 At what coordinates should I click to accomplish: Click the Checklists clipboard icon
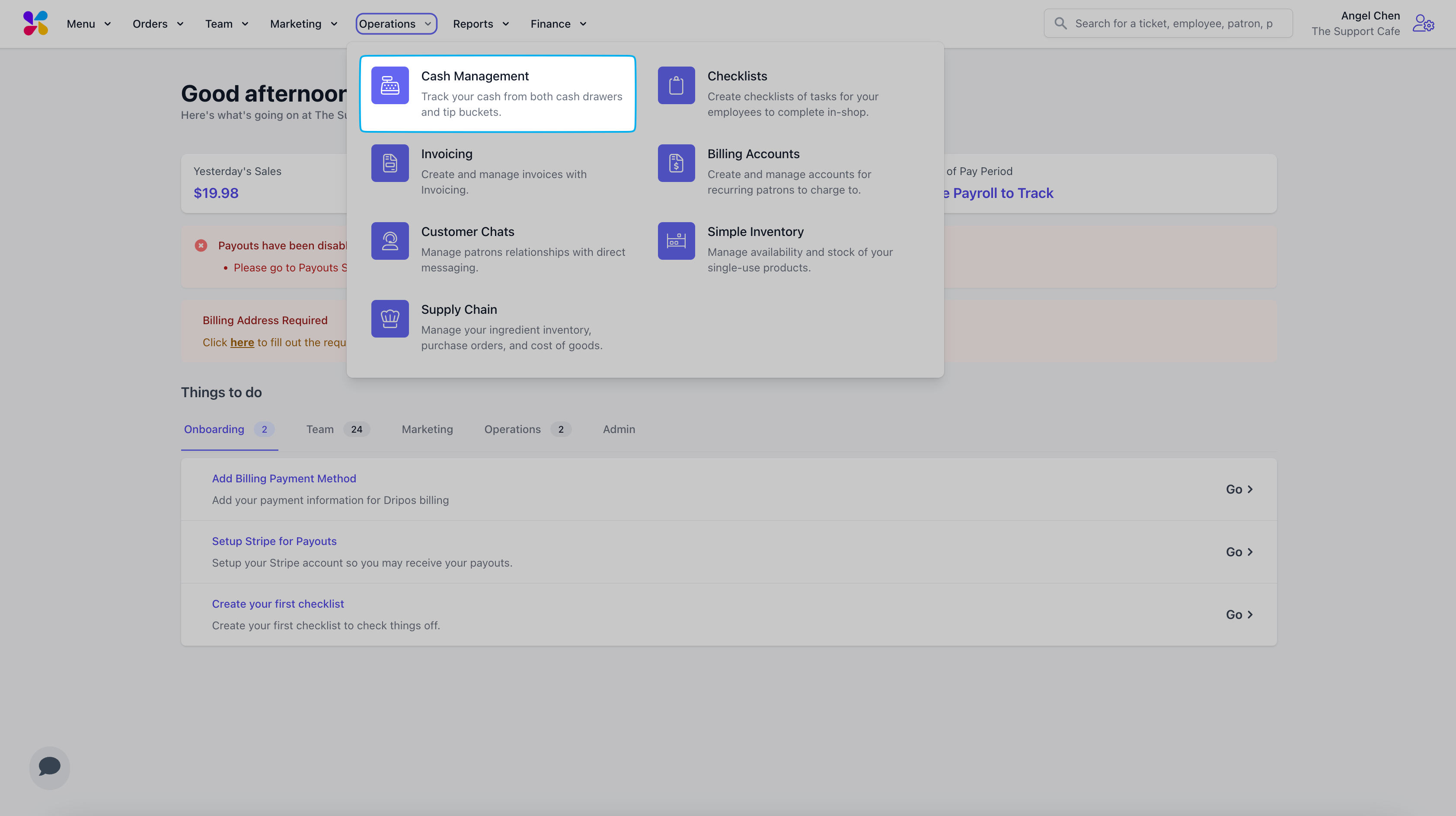676,85
